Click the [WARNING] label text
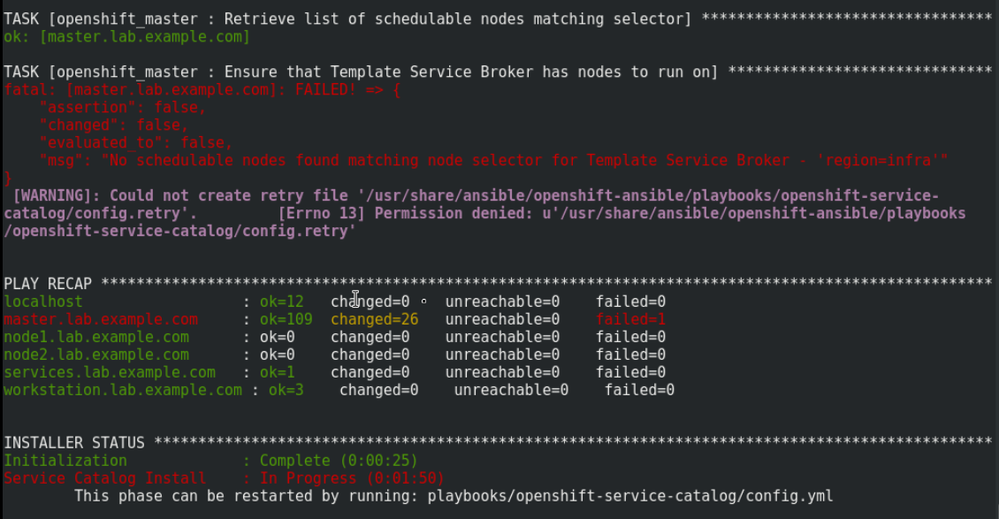 (56, 195)
